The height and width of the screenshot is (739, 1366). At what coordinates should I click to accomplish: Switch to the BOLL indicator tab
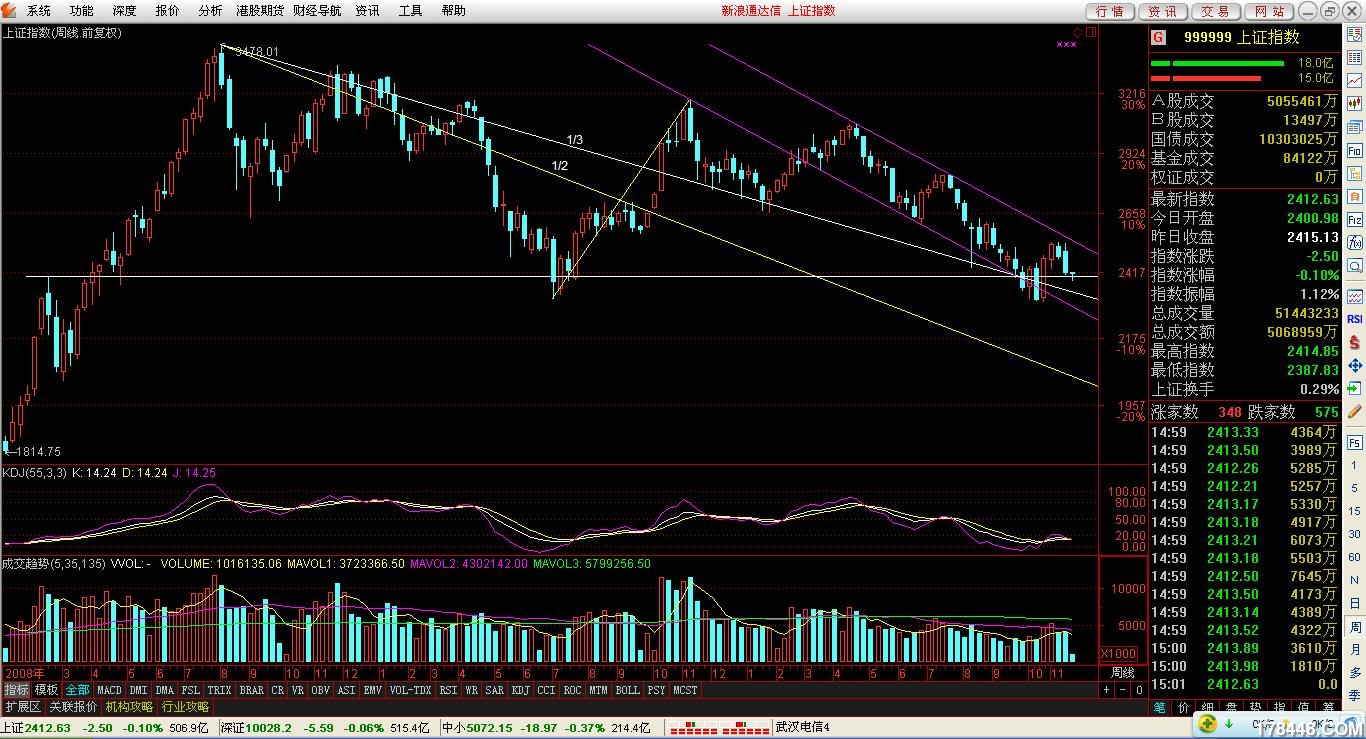point(628,690)
